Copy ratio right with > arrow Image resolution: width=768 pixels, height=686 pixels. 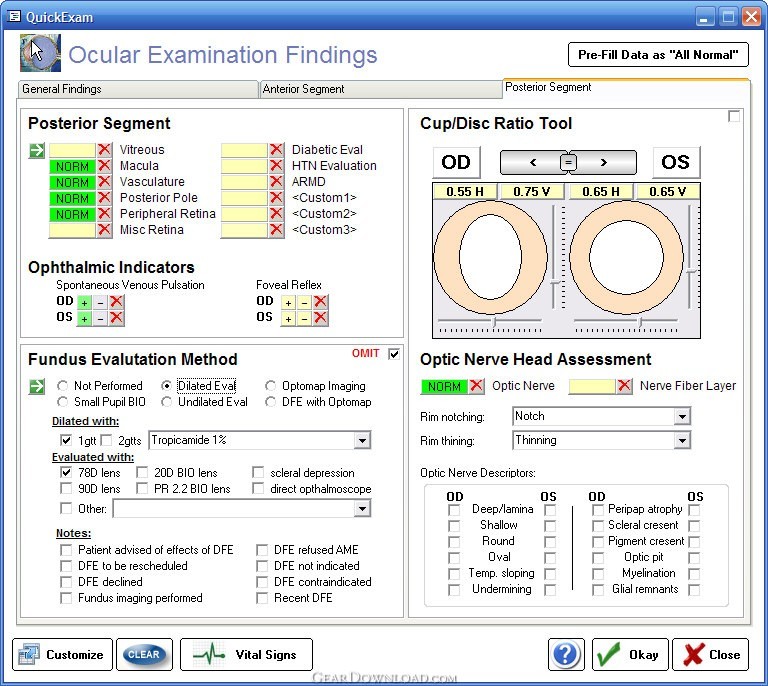[603, 162]
